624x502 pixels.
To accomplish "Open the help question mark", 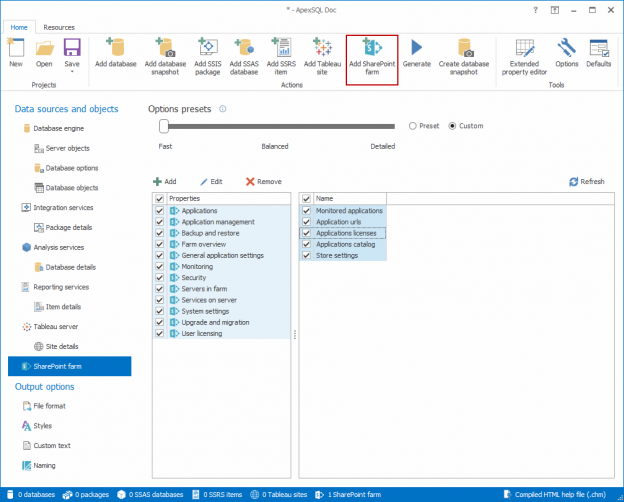I will [535, 10].
